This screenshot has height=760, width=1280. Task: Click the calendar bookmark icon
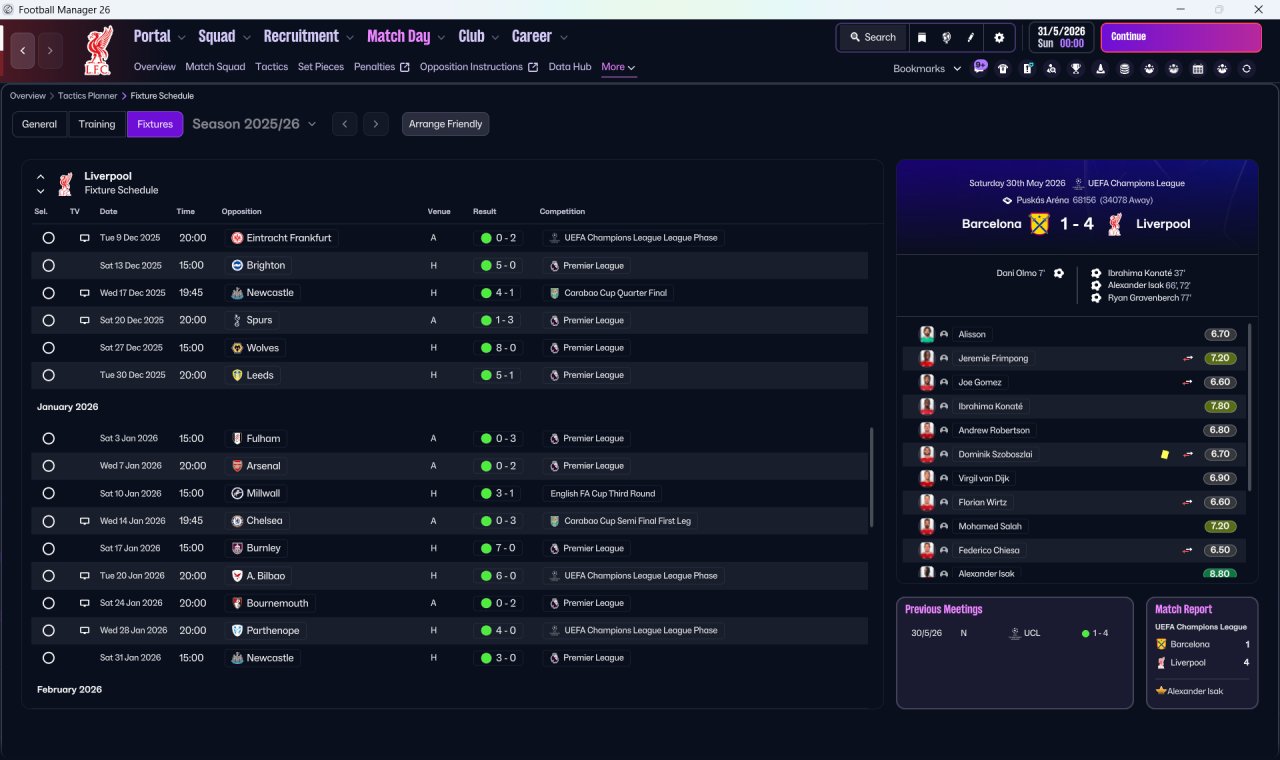pyautogui.click(x=1198, y=69)
